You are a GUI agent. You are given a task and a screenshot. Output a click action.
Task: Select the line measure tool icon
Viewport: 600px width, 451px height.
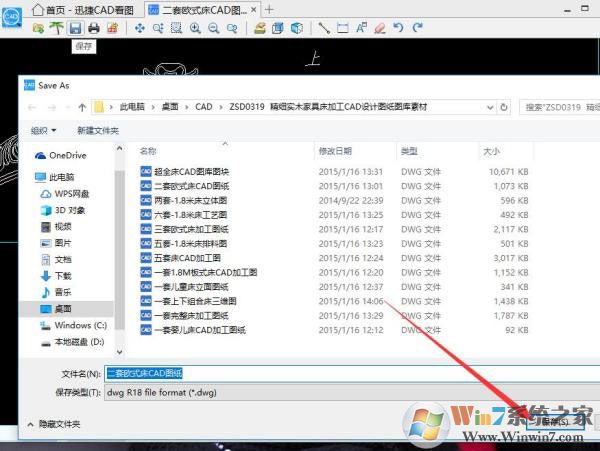tap(324, 28)
